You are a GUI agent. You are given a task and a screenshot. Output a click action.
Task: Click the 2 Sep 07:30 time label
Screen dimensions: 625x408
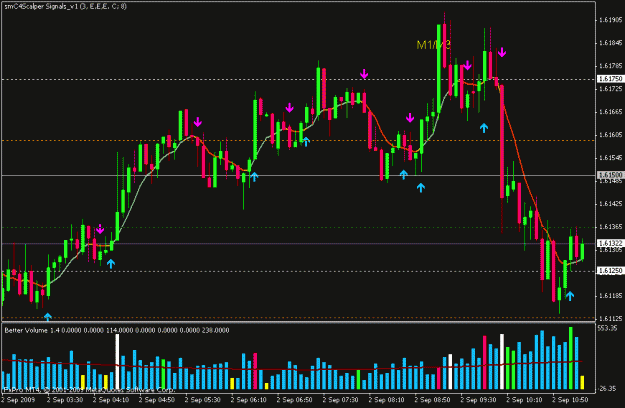(x=340, y=400)
